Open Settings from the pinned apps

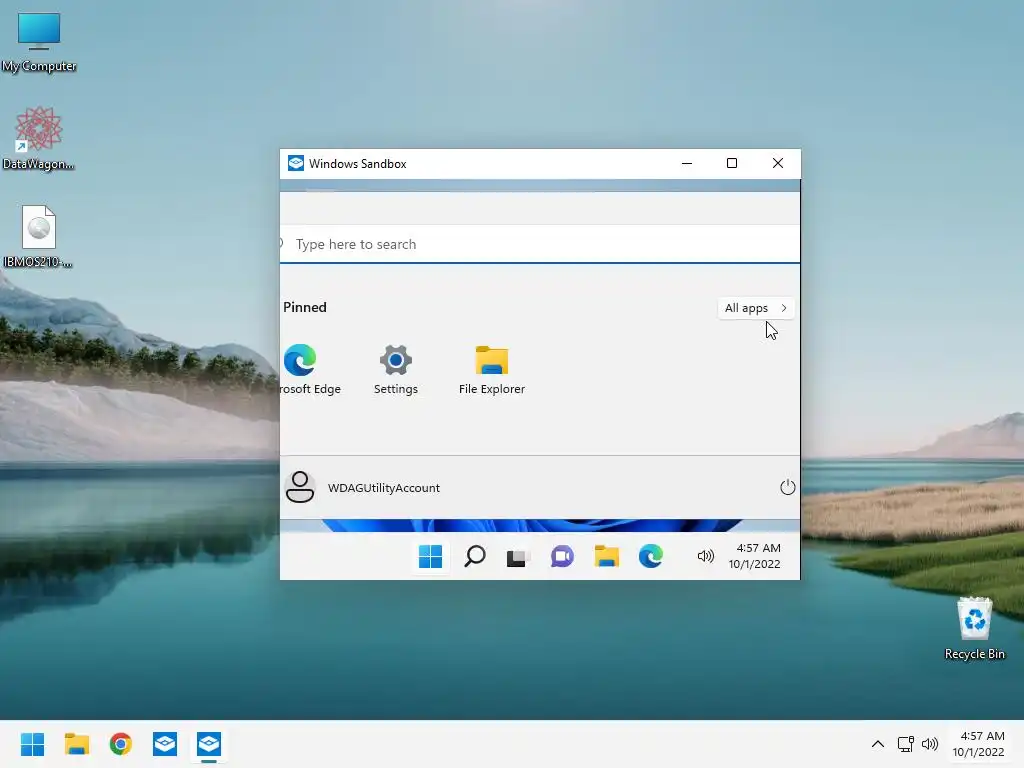point(396,369)
